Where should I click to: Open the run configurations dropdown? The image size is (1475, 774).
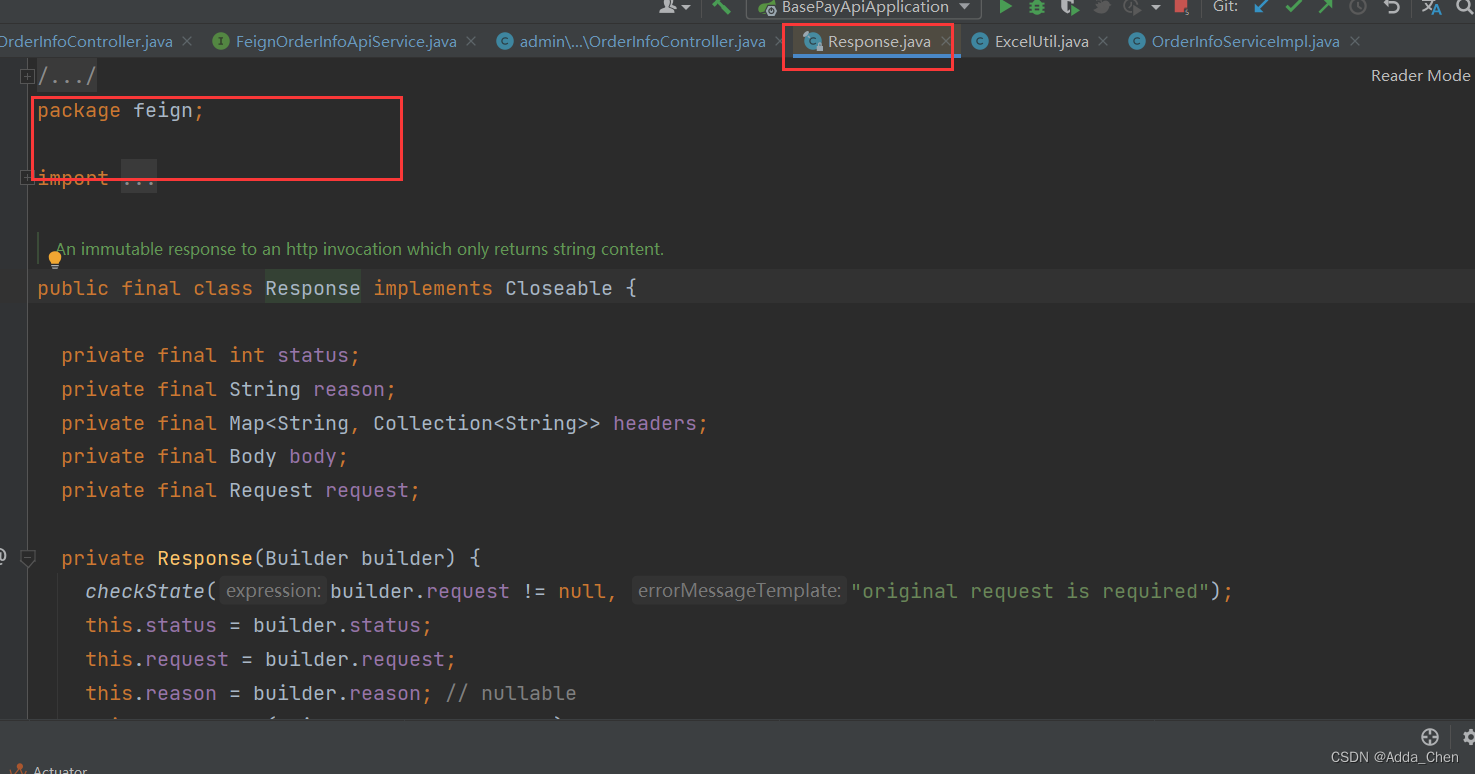[x=963, y=8]
